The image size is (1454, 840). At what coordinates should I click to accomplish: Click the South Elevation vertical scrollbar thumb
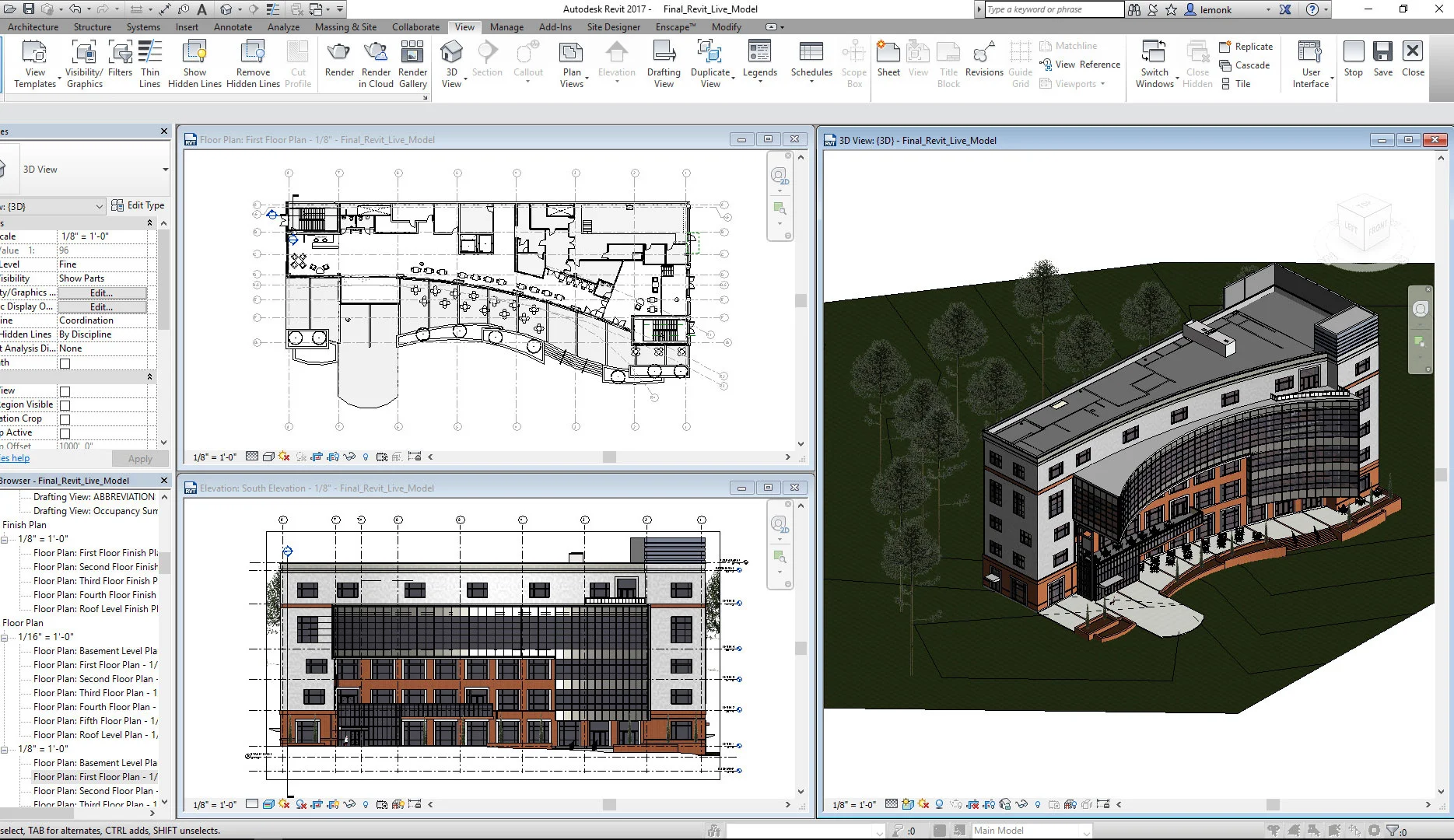(x=801, y=648)
